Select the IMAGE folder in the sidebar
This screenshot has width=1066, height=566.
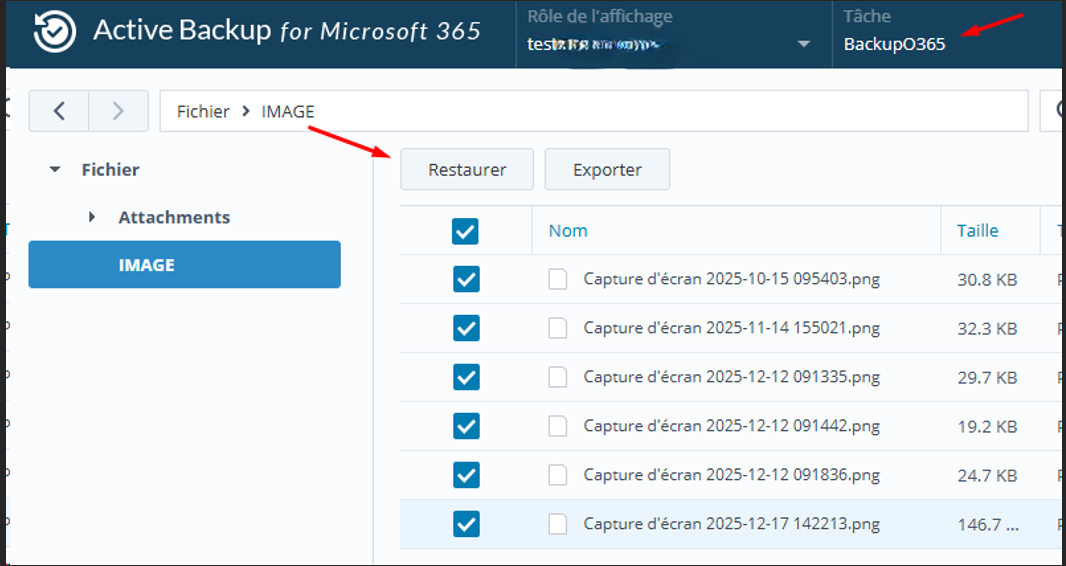click(184, 265)
